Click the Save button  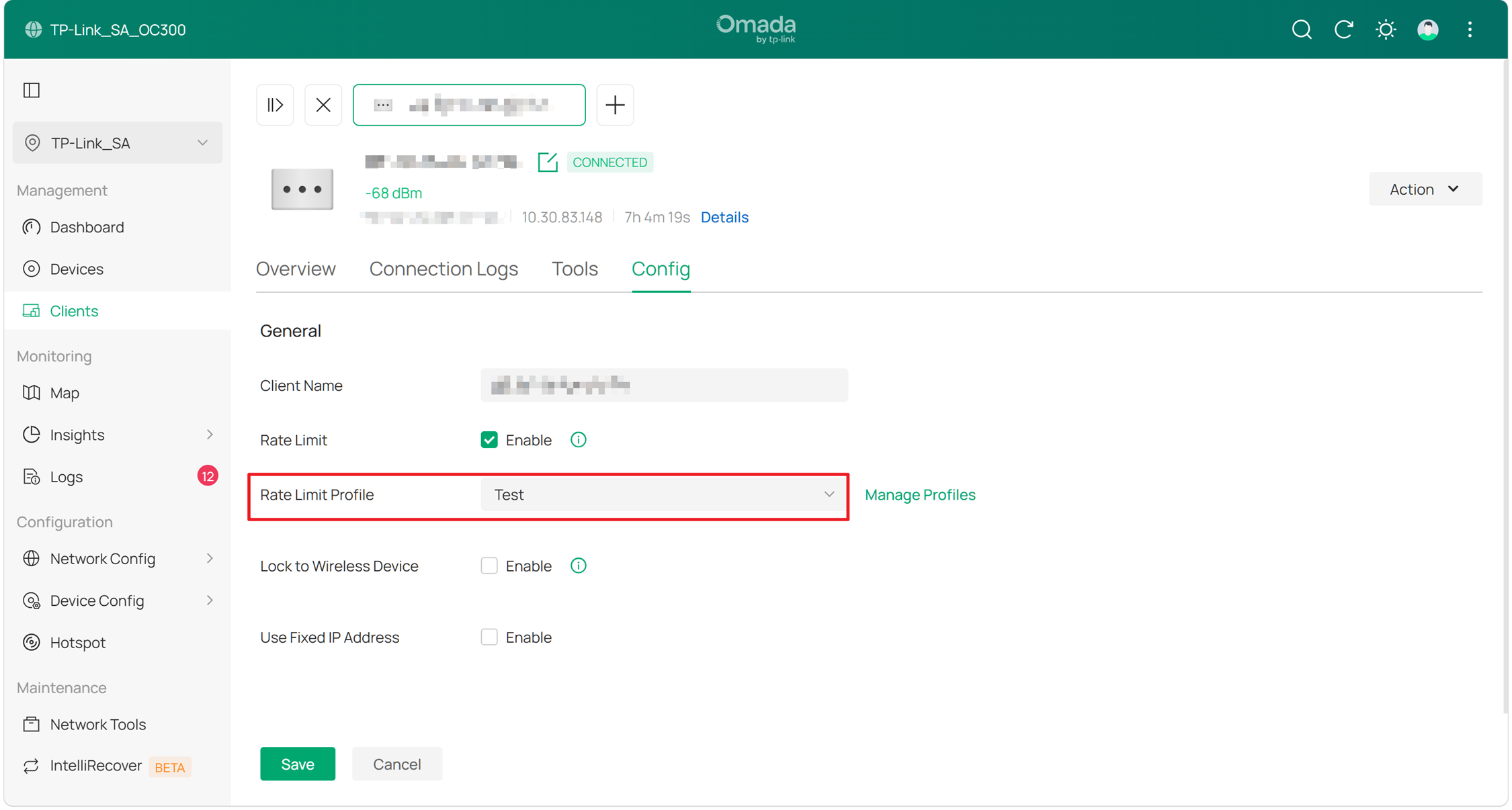(x=297, y=764)
